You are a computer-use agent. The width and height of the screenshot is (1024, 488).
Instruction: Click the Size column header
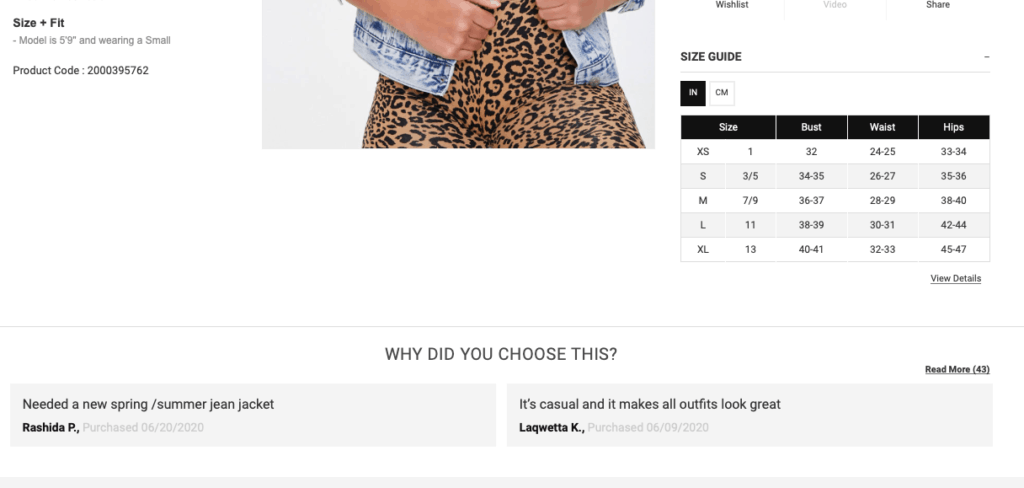click(x=728, y=127)
